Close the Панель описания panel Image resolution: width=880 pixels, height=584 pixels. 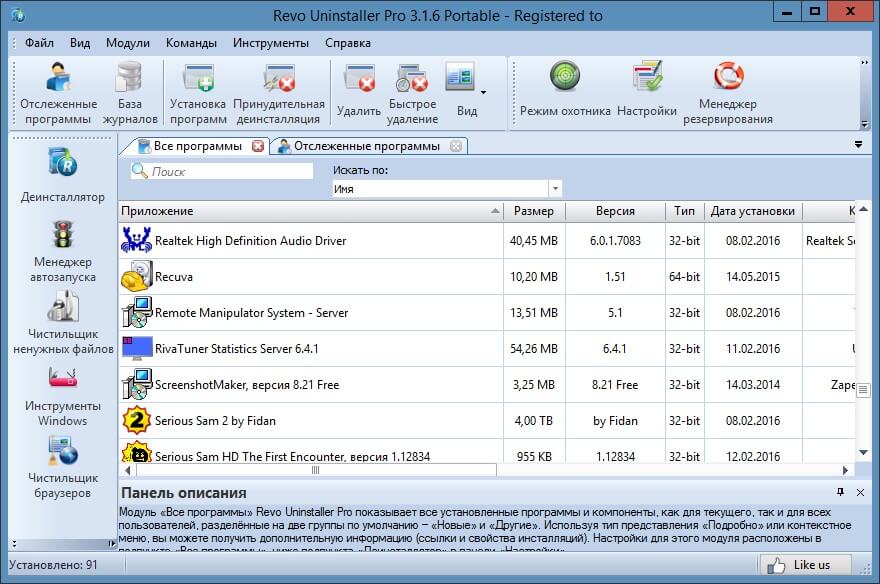coord(860,492)
